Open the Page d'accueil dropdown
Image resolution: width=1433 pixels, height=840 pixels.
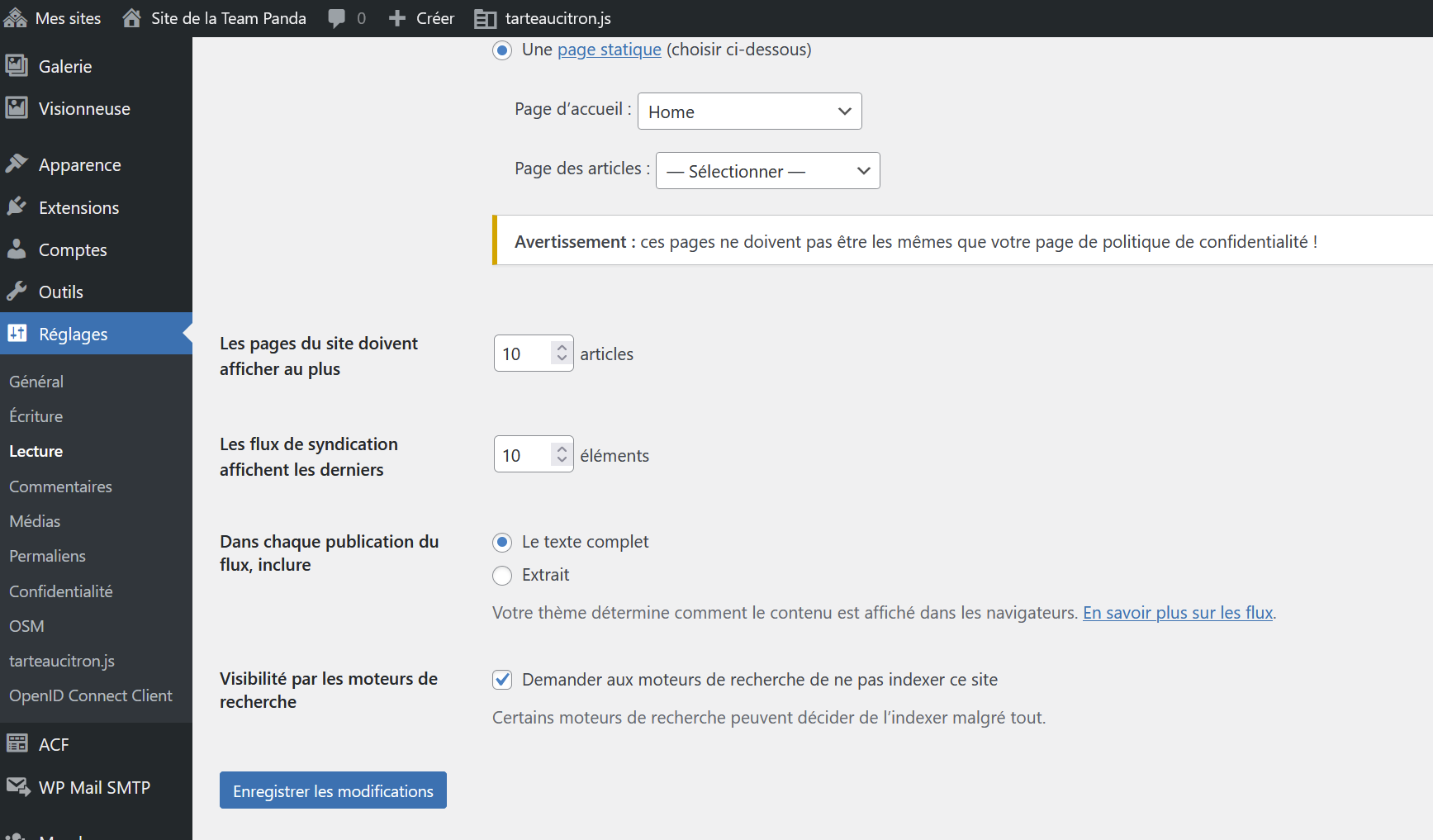click(x=750, y=112)
